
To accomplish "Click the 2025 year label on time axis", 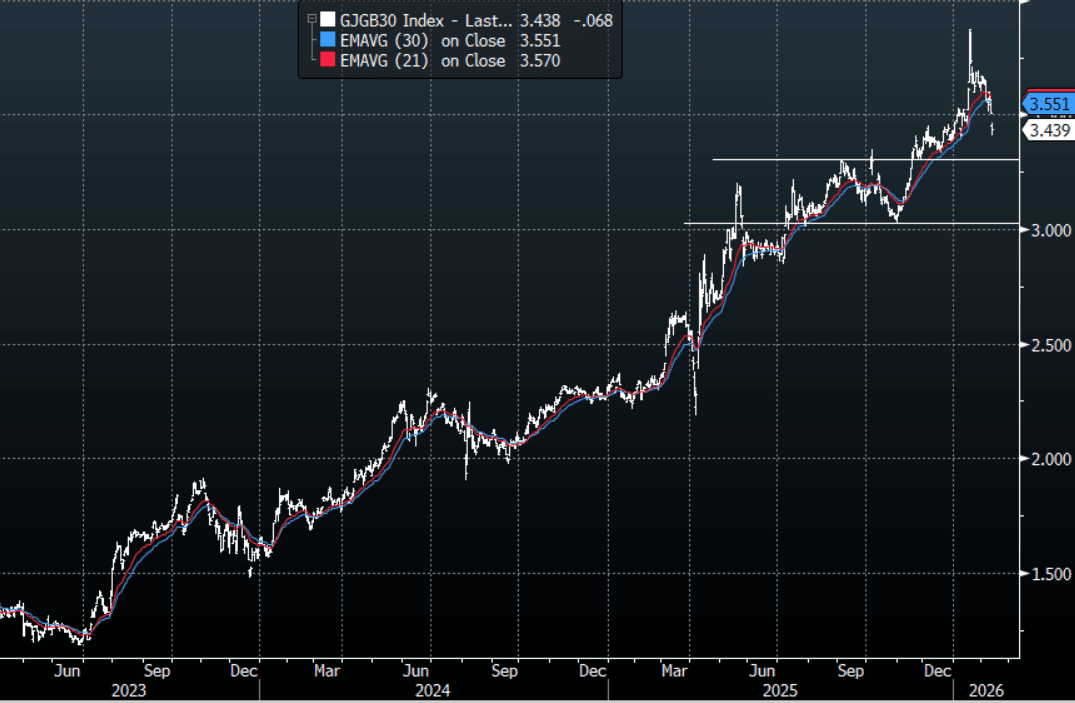I will [780, 690].
